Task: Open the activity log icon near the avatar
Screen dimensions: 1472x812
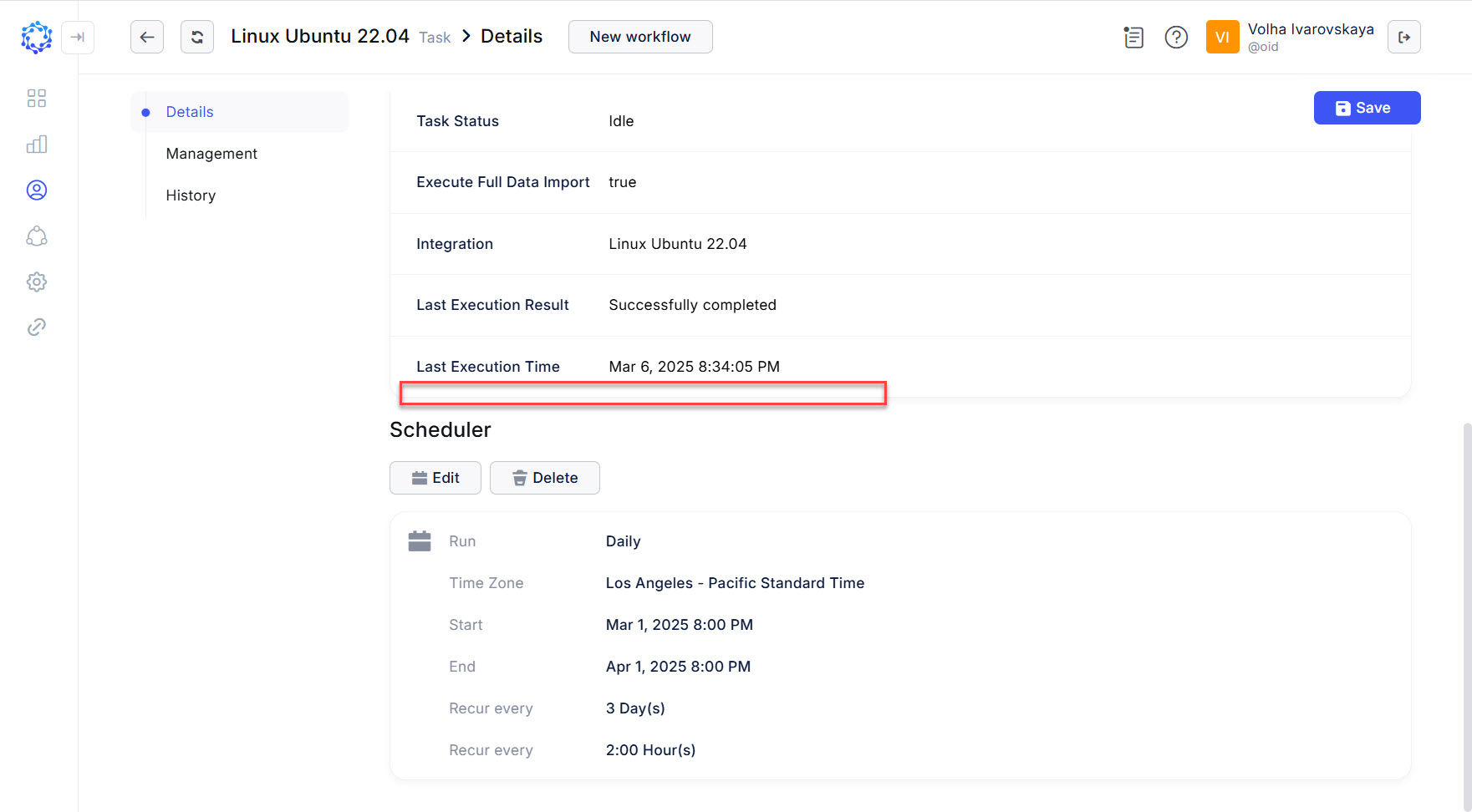Action: pyautogui.click(x=1133, y=38)
